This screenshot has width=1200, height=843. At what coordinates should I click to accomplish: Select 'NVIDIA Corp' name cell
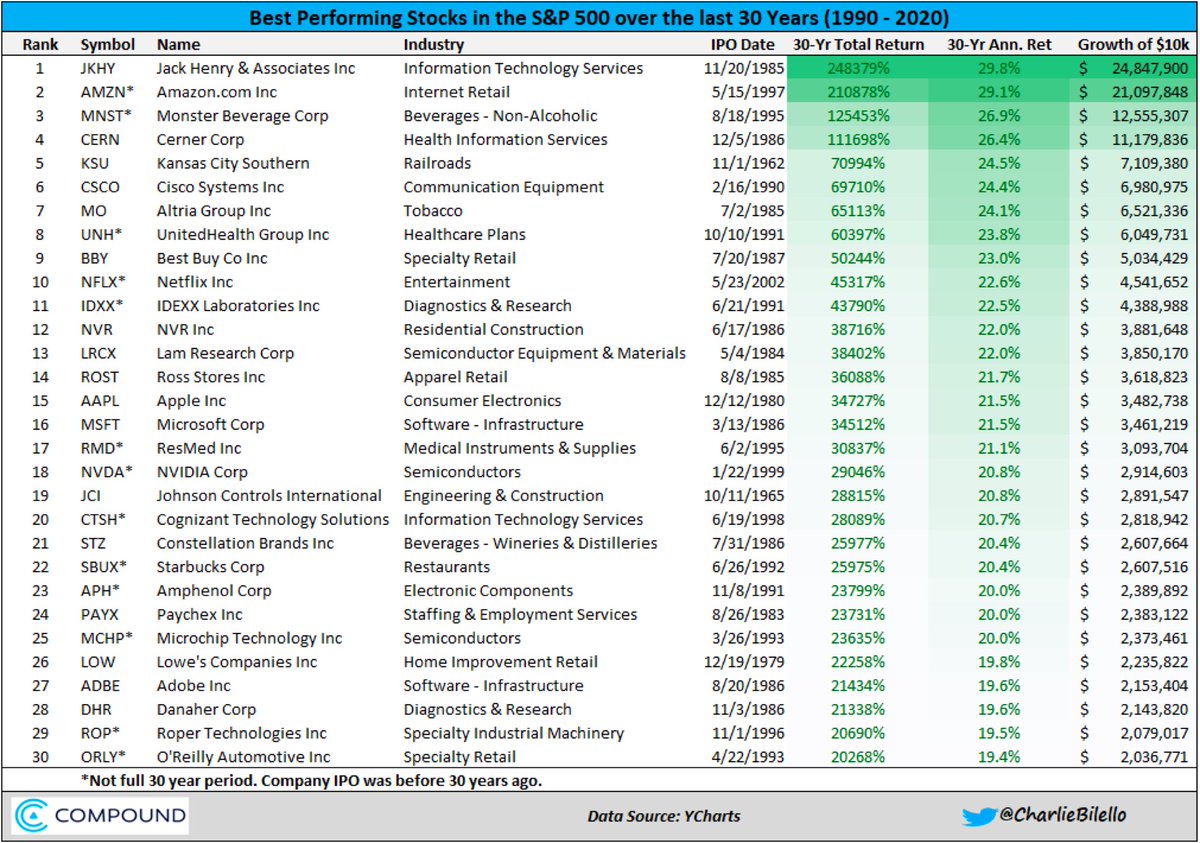coord(202,472)
